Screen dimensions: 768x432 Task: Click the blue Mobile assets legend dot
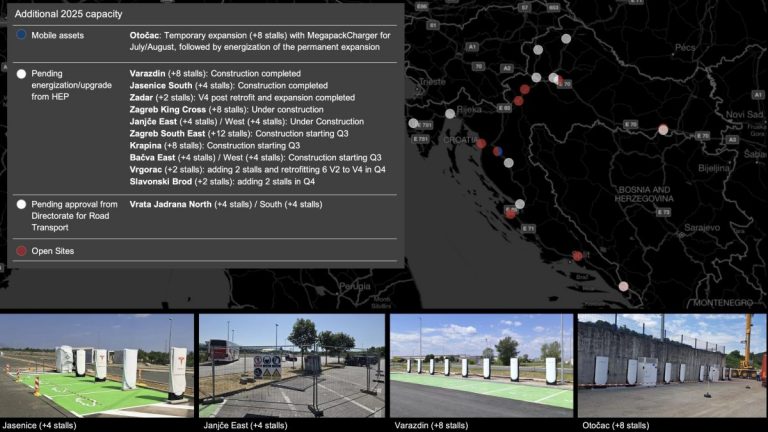pos(22,35)
